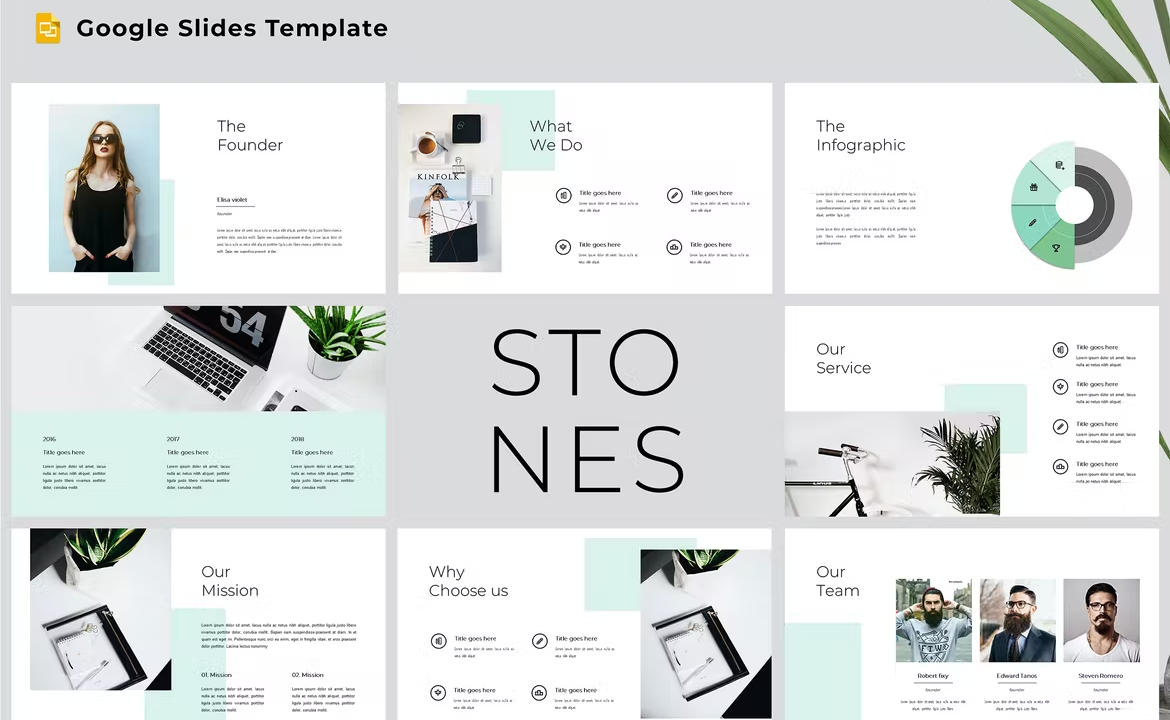The height and width of the screenshot is (720, 1170).
Task: Click the podium icon in Our Service slide
Action: [x=1060, y=467]
